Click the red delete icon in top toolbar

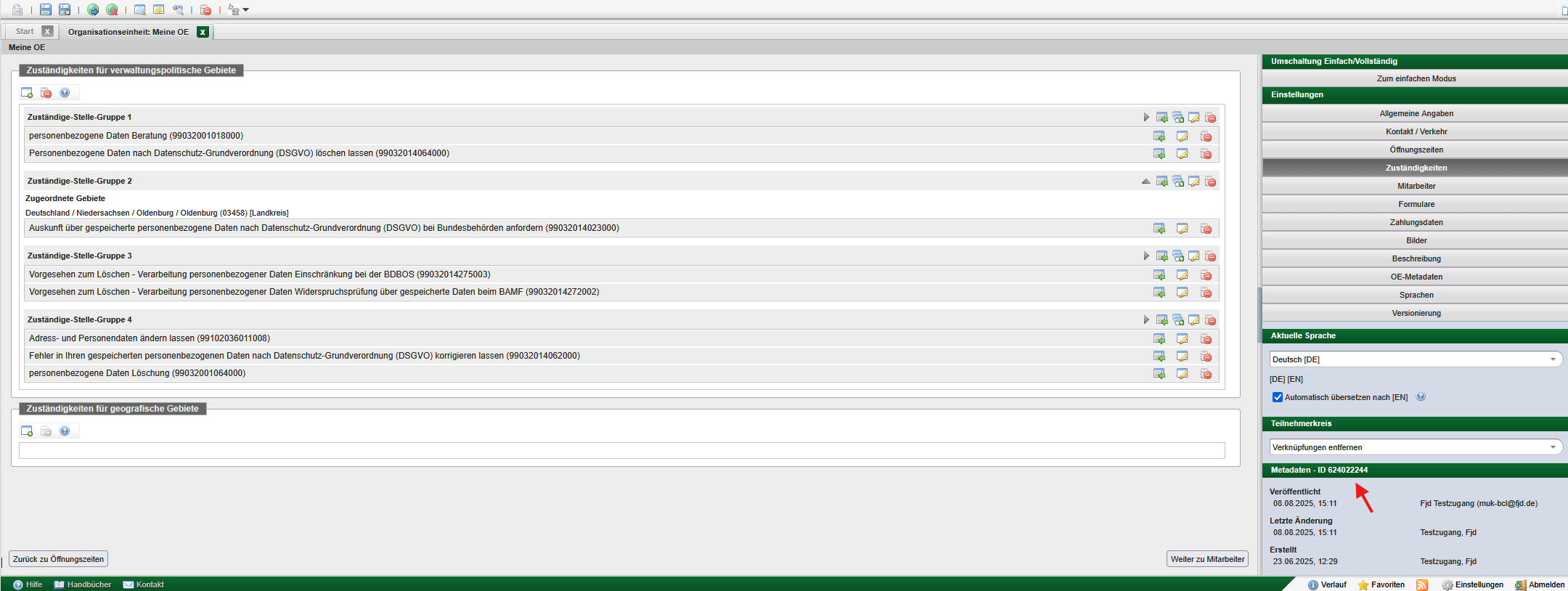point(206,9)
